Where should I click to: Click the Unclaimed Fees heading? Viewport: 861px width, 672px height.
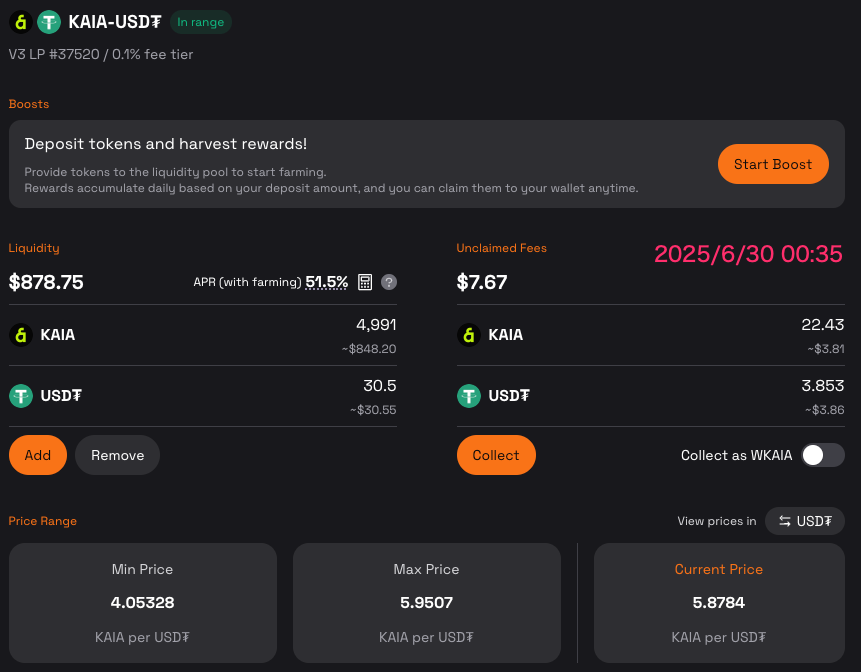pos(501,248)
